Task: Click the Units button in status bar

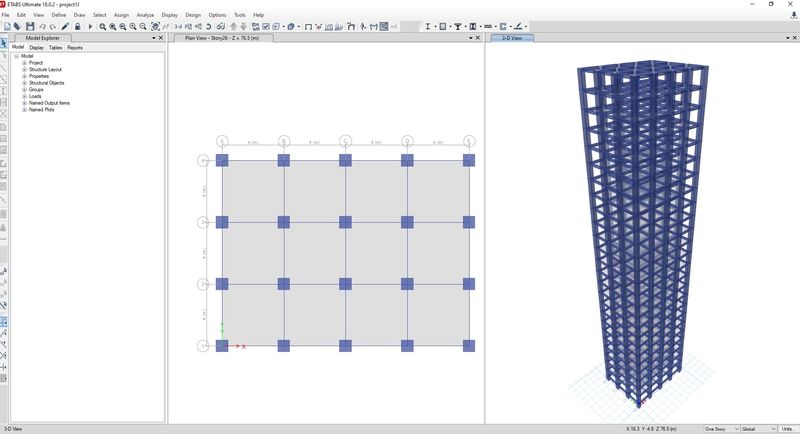Action: (x=788, y=429)
